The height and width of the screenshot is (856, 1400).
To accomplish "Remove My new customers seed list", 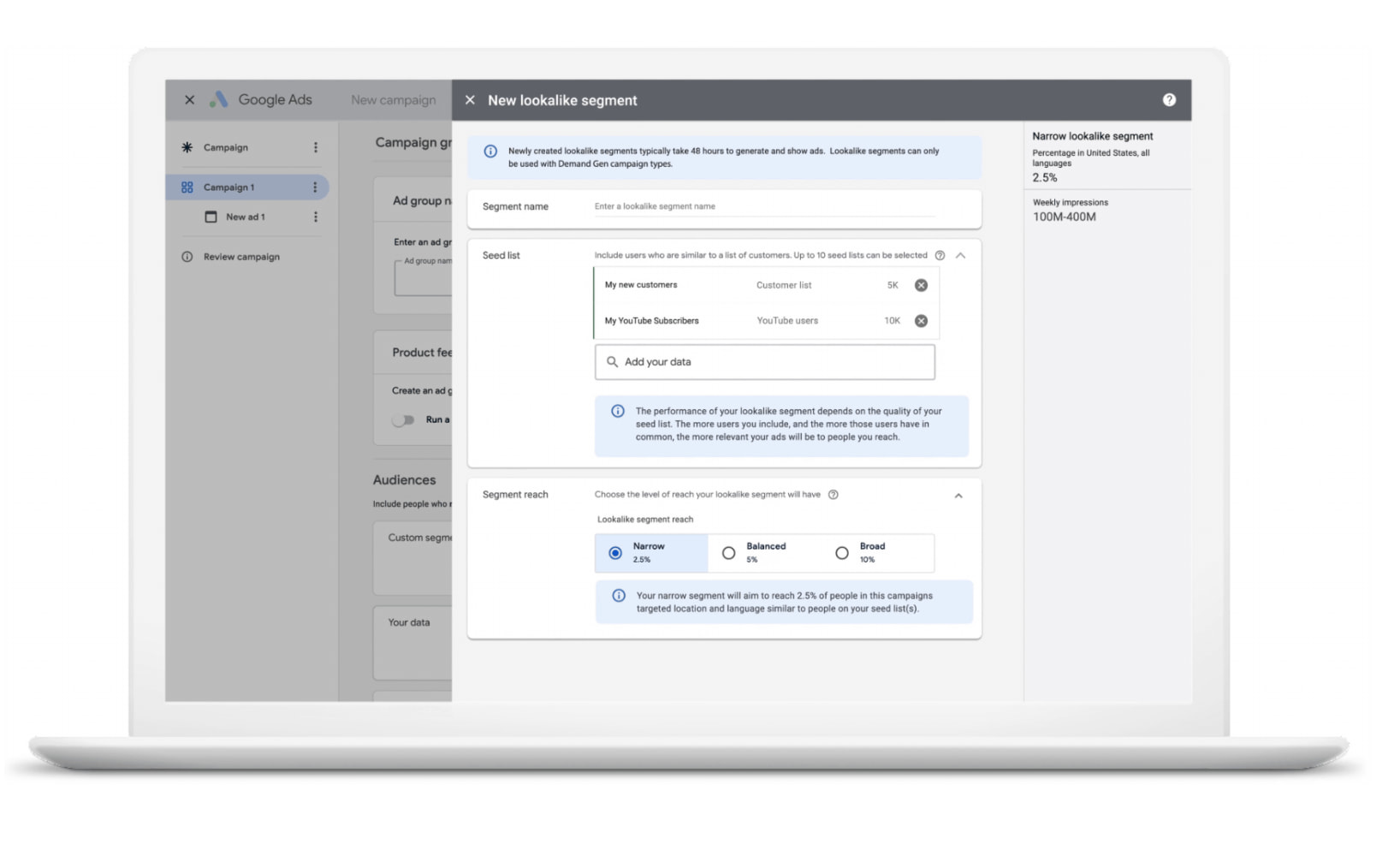I will click(921, 285).
